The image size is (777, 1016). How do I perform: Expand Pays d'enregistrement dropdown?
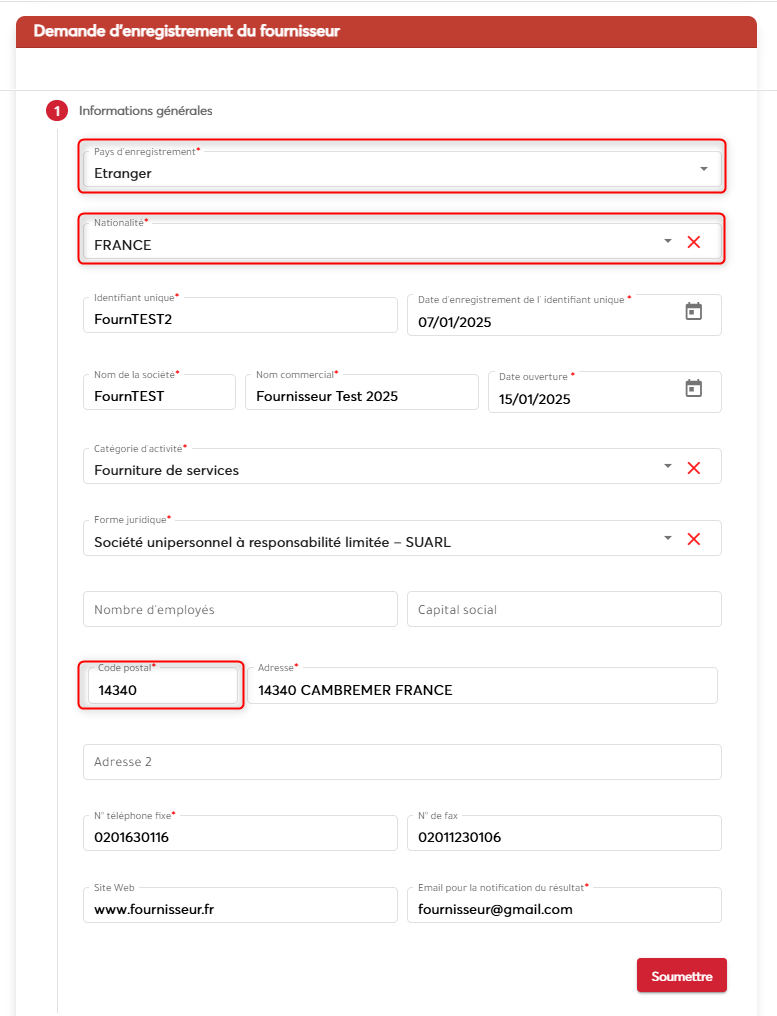[x=704, y=169]
